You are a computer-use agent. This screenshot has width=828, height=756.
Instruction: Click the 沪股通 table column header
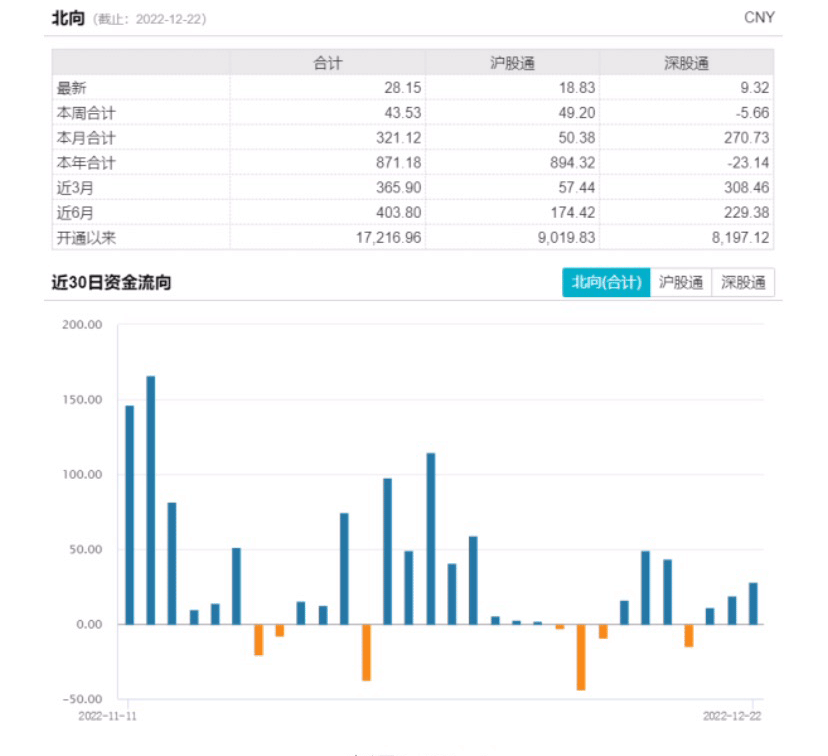pos(513,63)
